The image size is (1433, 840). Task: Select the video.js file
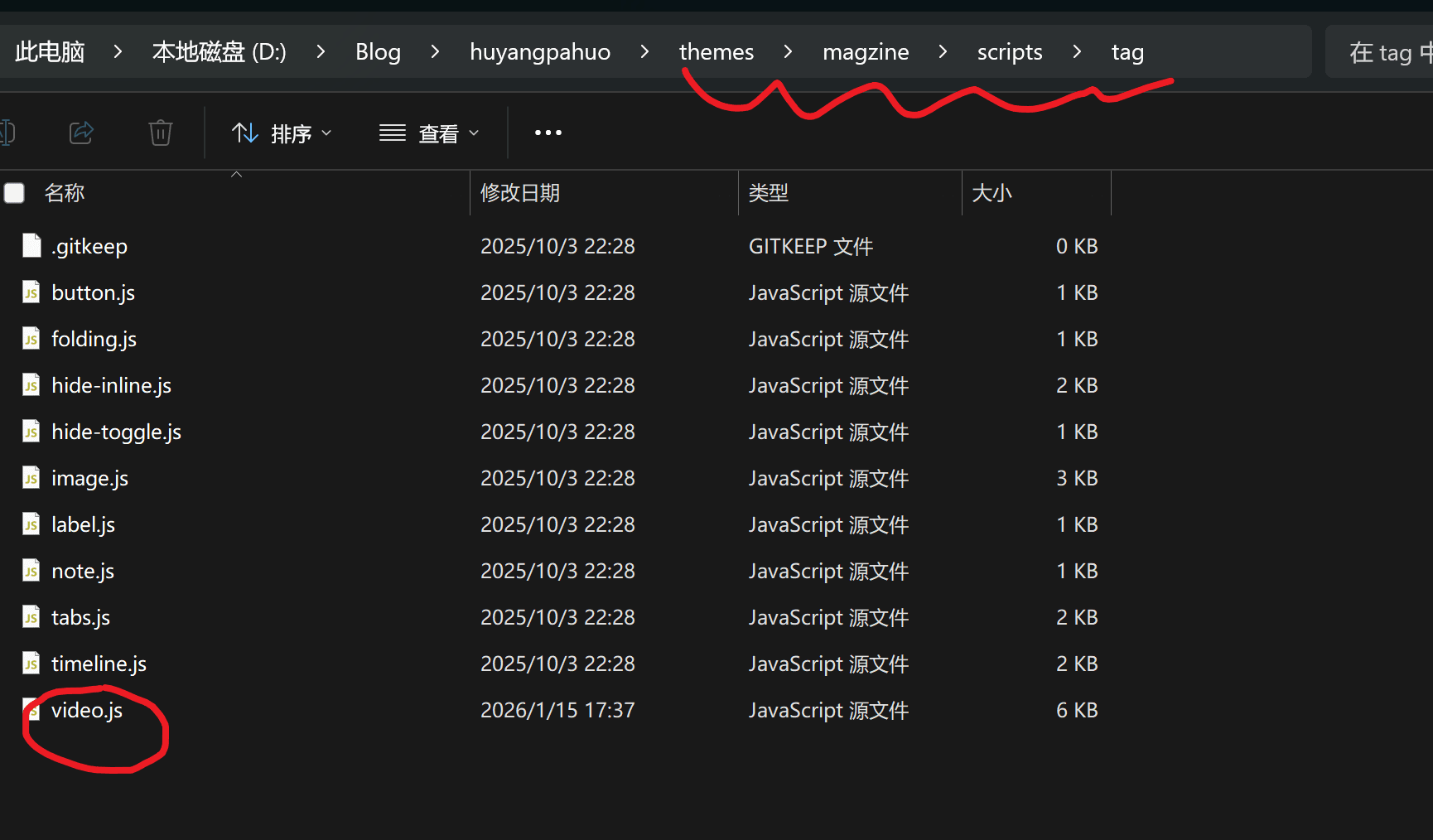click(87, 711)
